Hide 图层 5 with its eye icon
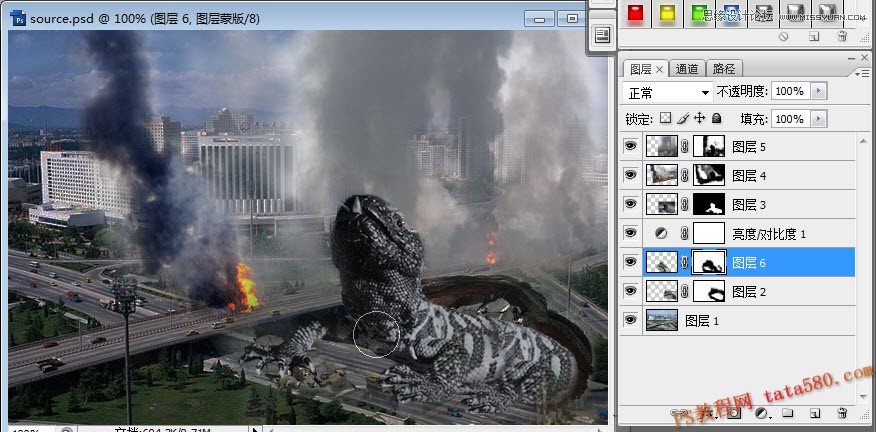876x432 pixels. coord(631,146)
